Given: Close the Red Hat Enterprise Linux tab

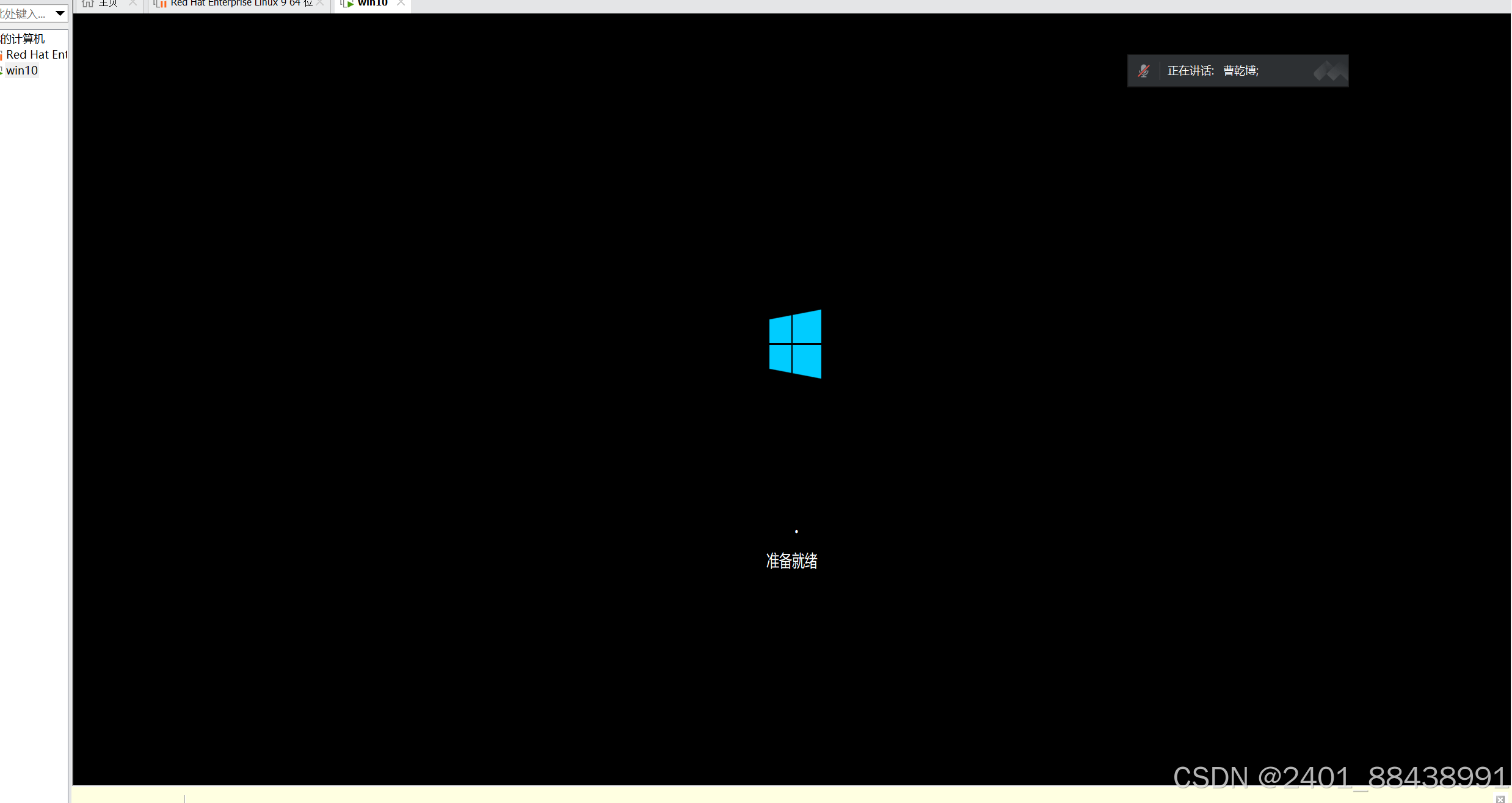Looking at the screenshot, I should pyautogui.click(x=319, y=3).
